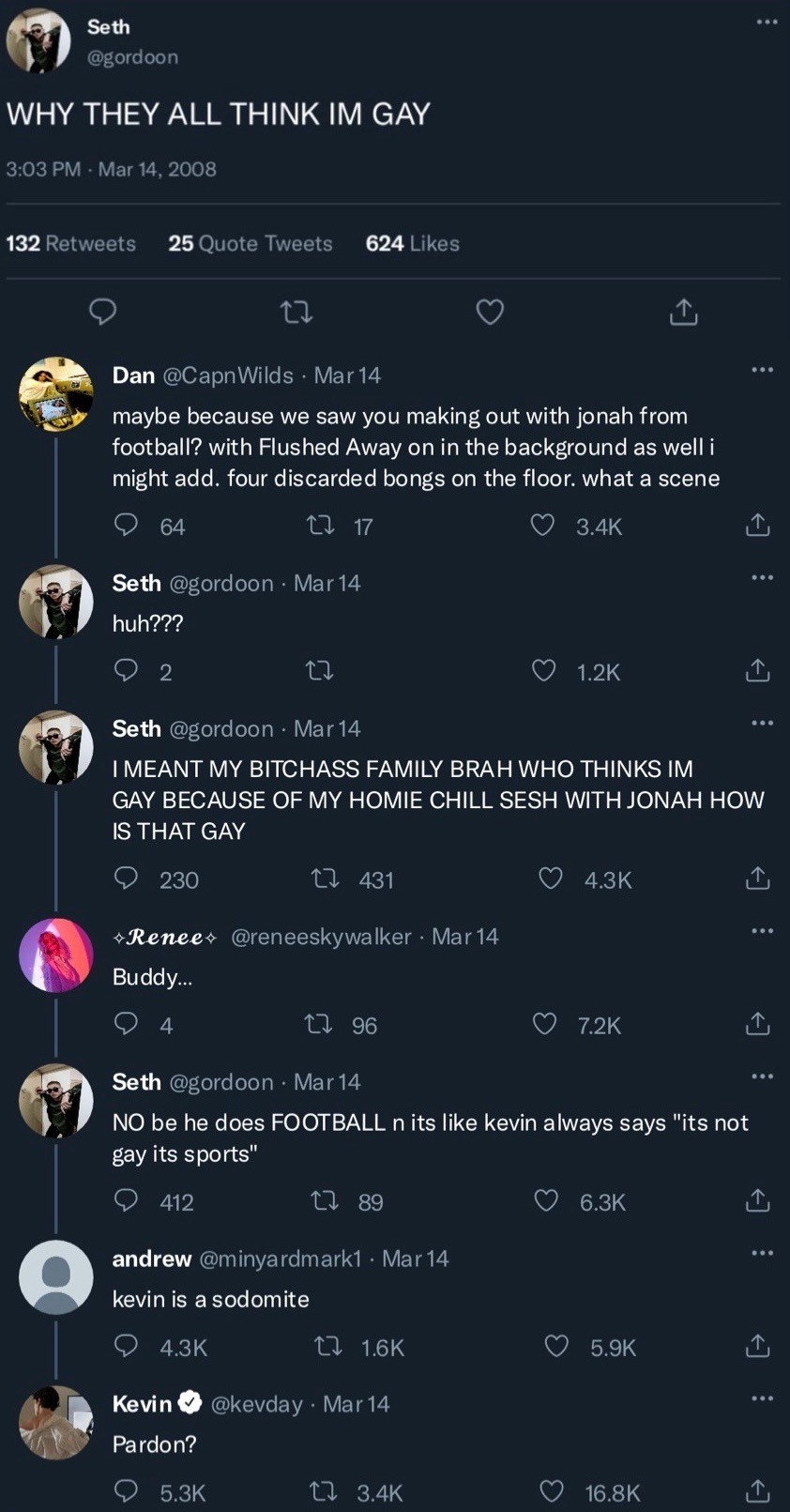Reply to Seth's main tweet
The width and height of the screenshot is (790, 1512).
point(102,311)
